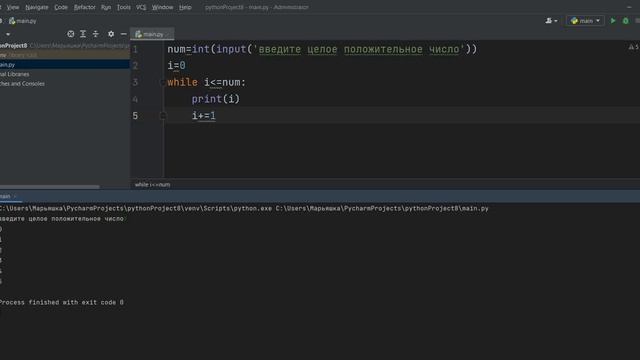Select External Libraries in project tree
The height and width of the screenshot is (360, 640).
click(x=15, y=74)
